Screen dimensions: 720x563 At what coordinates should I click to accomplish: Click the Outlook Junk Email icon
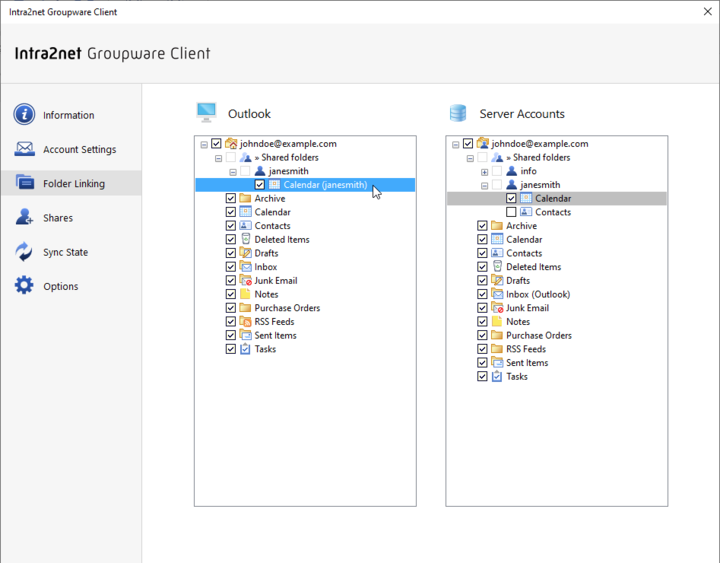click(x=246, y=281)
